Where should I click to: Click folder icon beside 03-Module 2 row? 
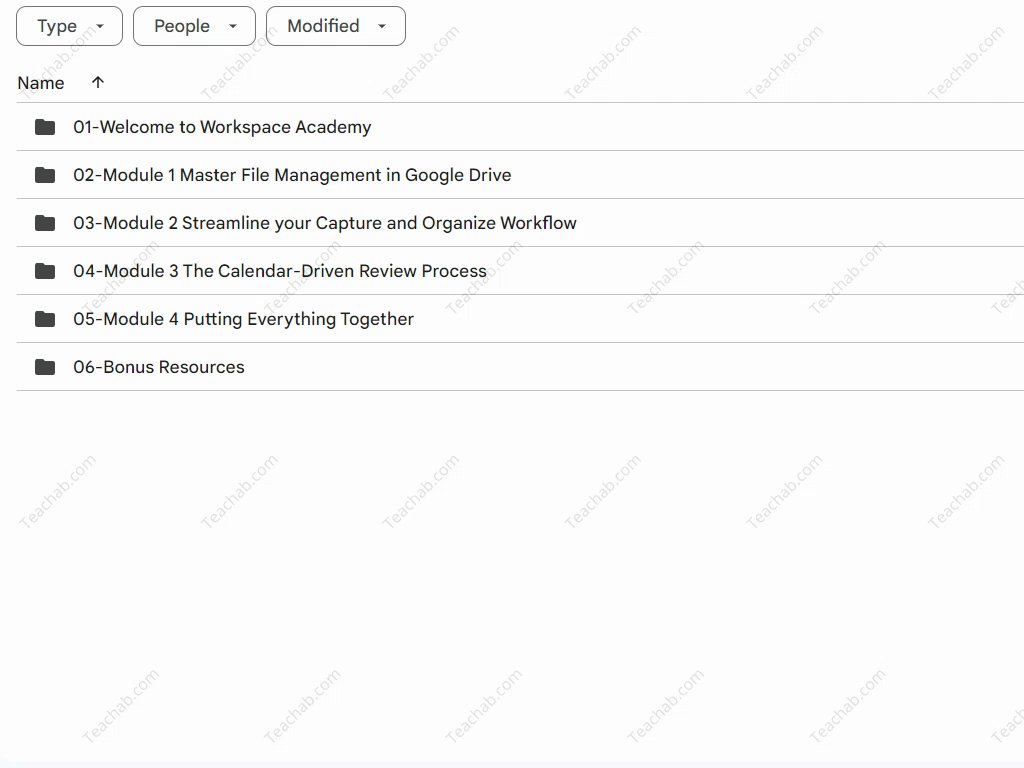tap(45, 223)
